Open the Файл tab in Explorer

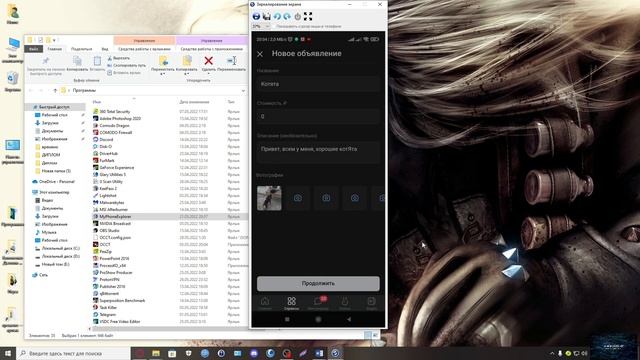33,49
